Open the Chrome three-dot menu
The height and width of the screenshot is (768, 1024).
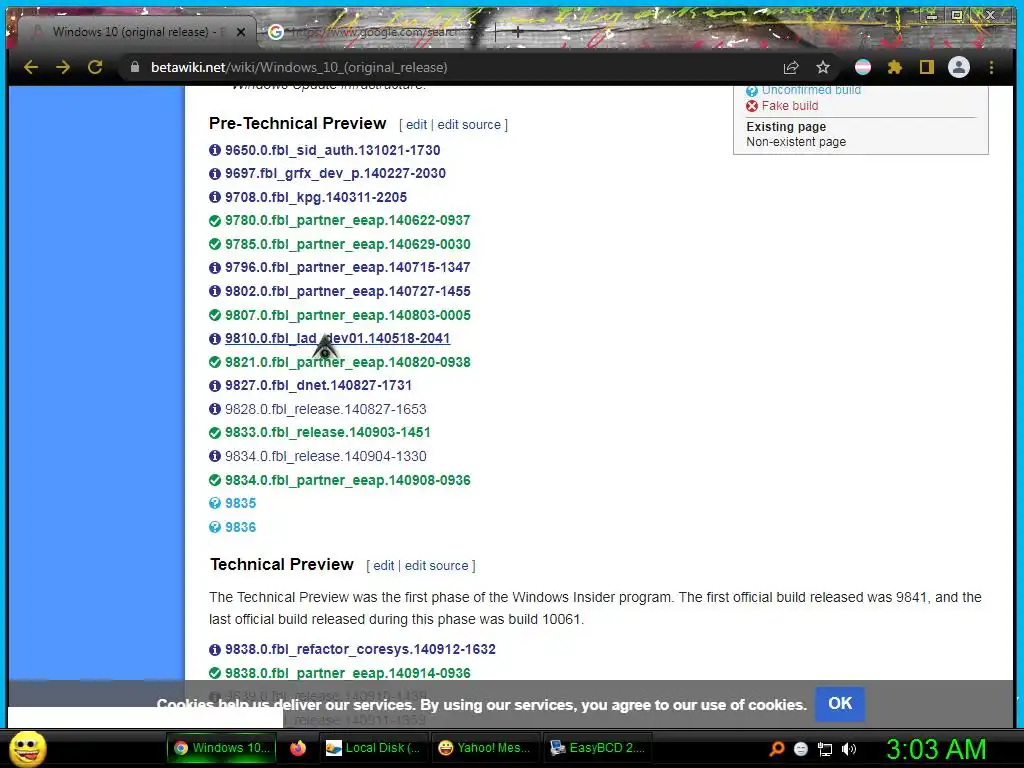click(991, 67)
